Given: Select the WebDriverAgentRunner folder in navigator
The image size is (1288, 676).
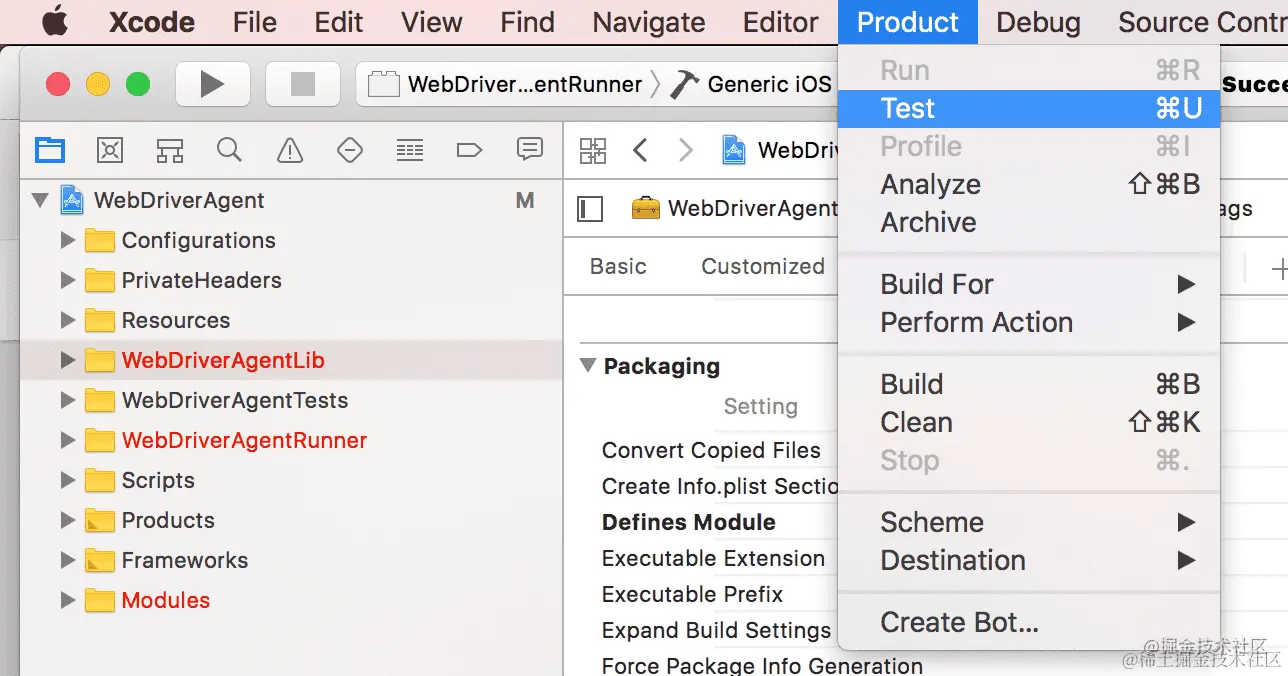Looking at the screenshot, I should [x=244, y=440].
